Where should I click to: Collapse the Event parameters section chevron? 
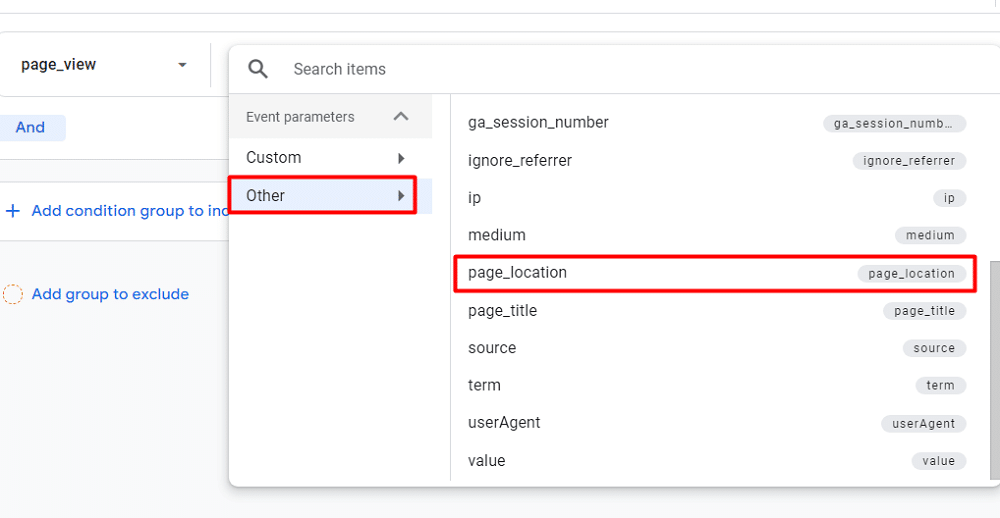click(401, 117)
